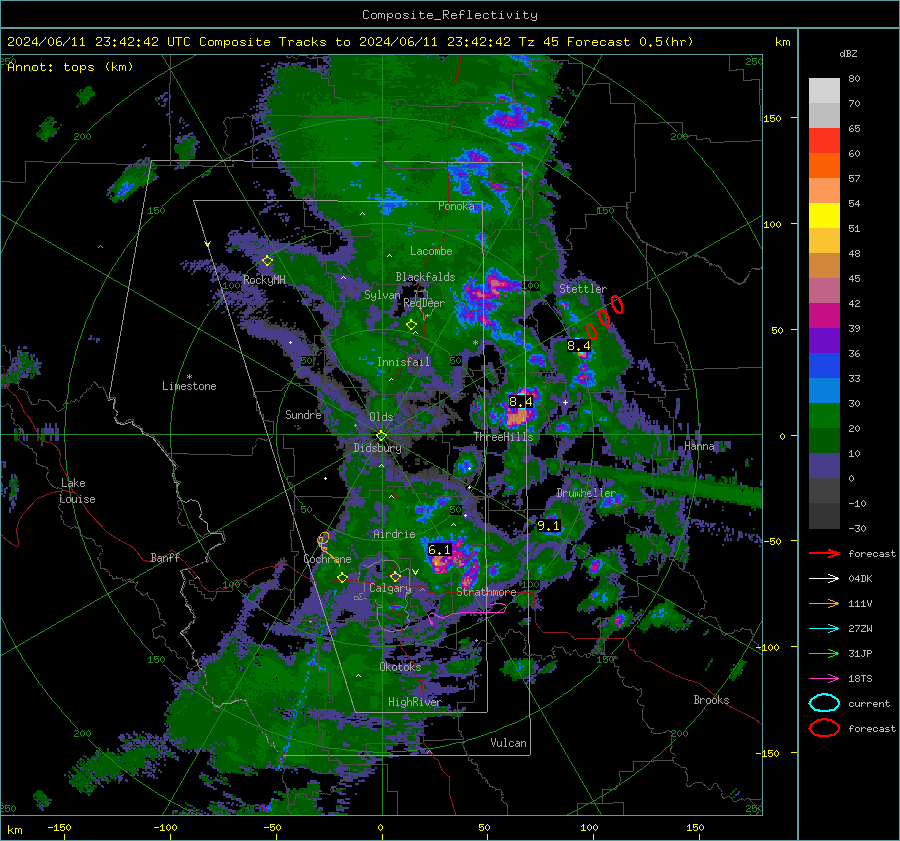Select the white 04DK track arrow
This screenshot has height=841, width=900.
[x=824, y=579]
